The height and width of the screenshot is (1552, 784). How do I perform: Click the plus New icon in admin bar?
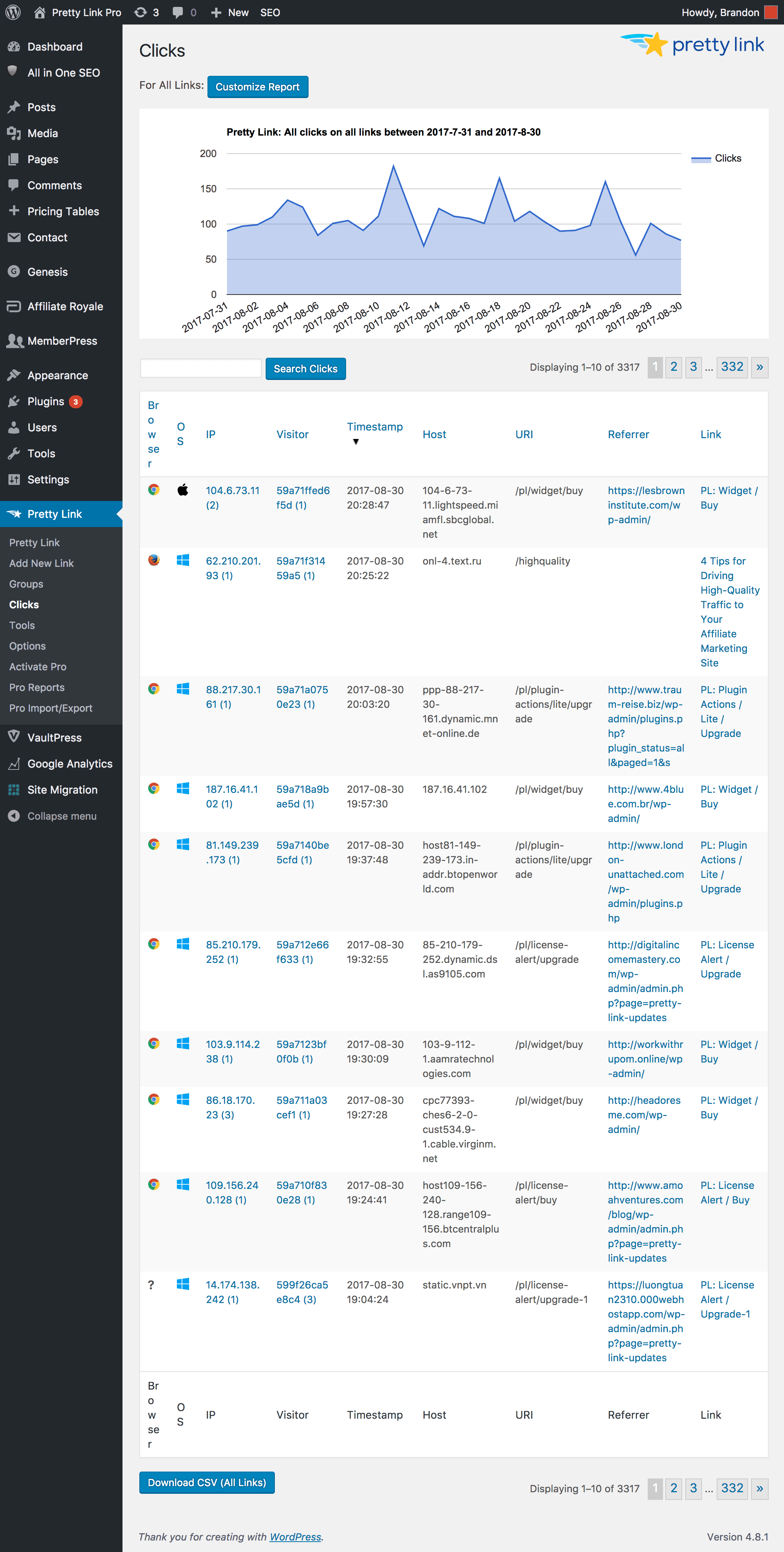(216, 12)
